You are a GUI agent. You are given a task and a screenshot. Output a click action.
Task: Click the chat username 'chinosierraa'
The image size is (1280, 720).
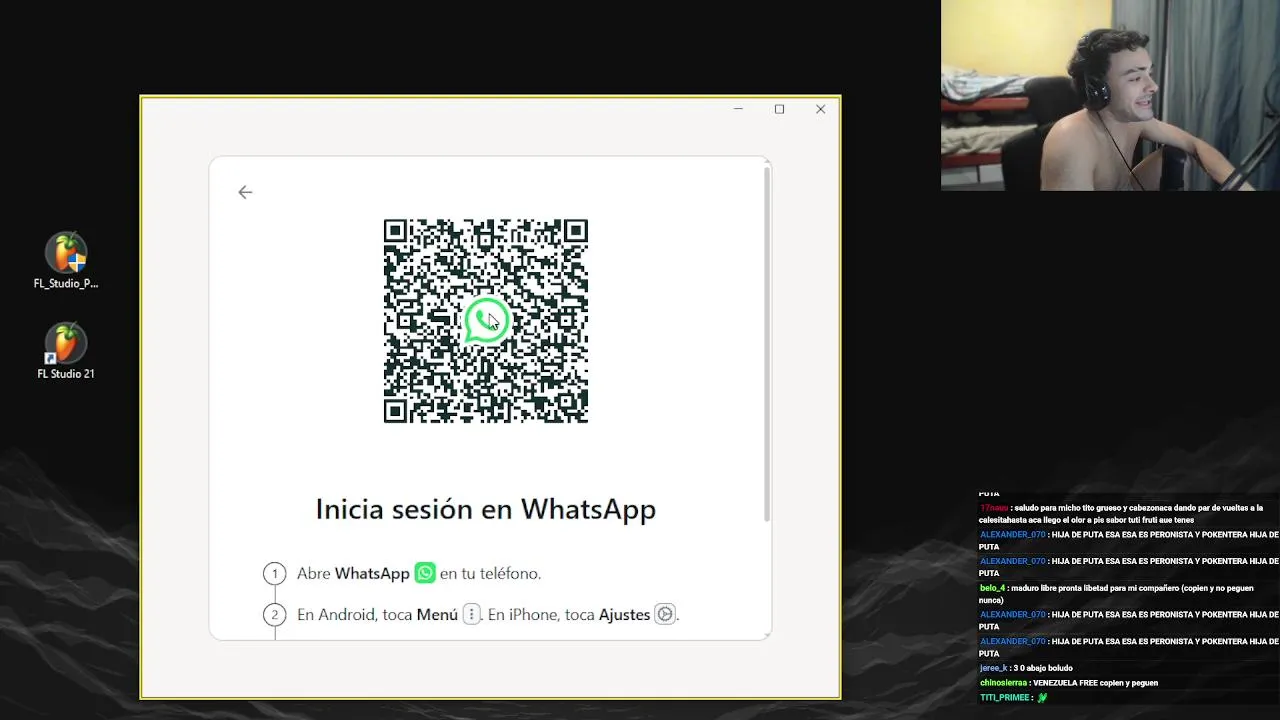[1004, 683]
